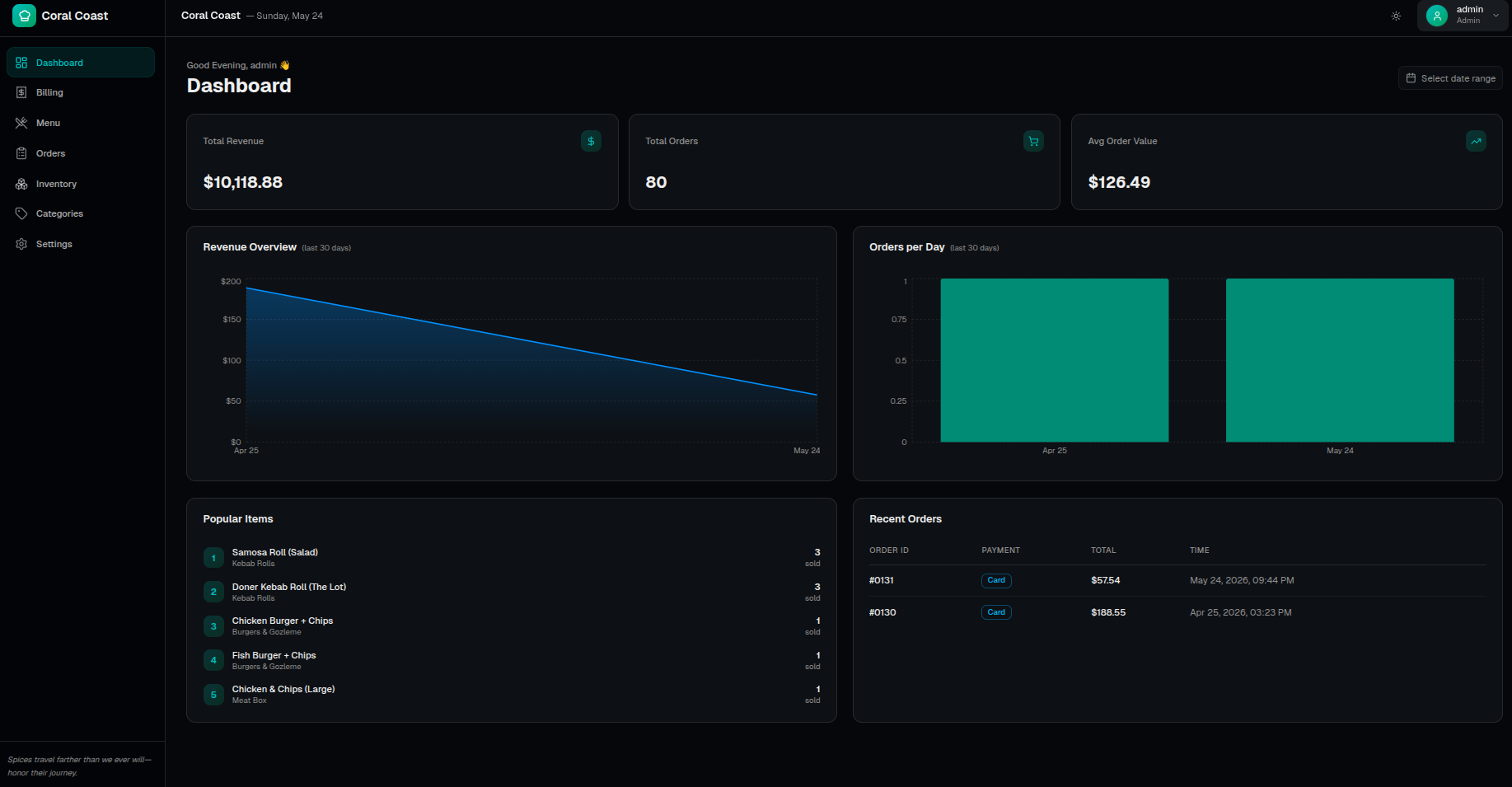Click the ORDER ID column header
This screenshot has width=1512, height=787.
[x=889, y=550]
